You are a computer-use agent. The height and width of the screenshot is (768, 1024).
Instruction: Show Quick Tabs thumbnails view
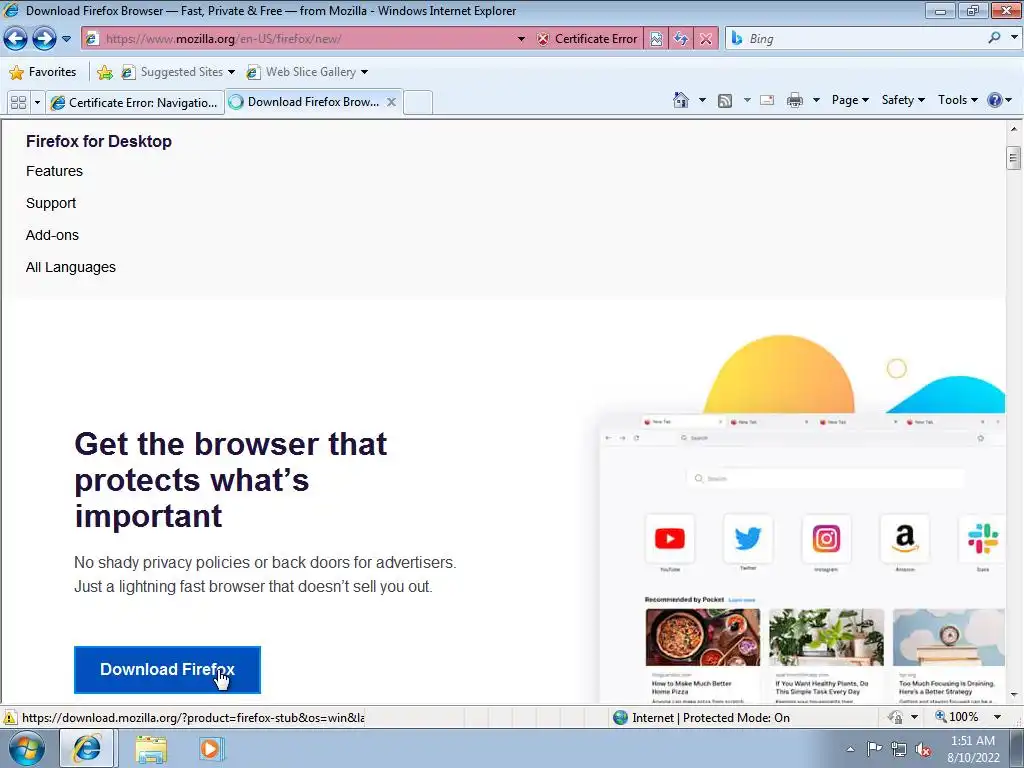(x=18, y=103)
